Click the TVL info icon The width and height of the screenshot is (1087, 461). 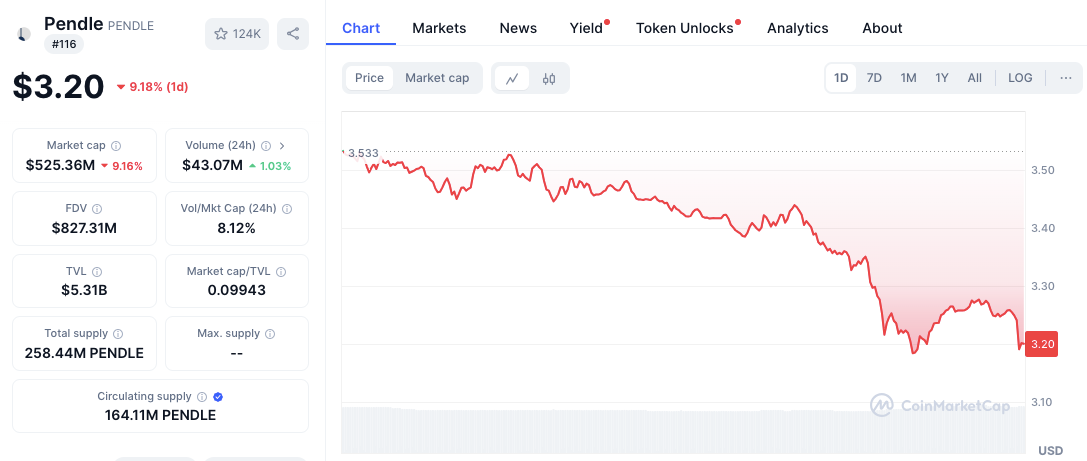[x=96, y=272]
